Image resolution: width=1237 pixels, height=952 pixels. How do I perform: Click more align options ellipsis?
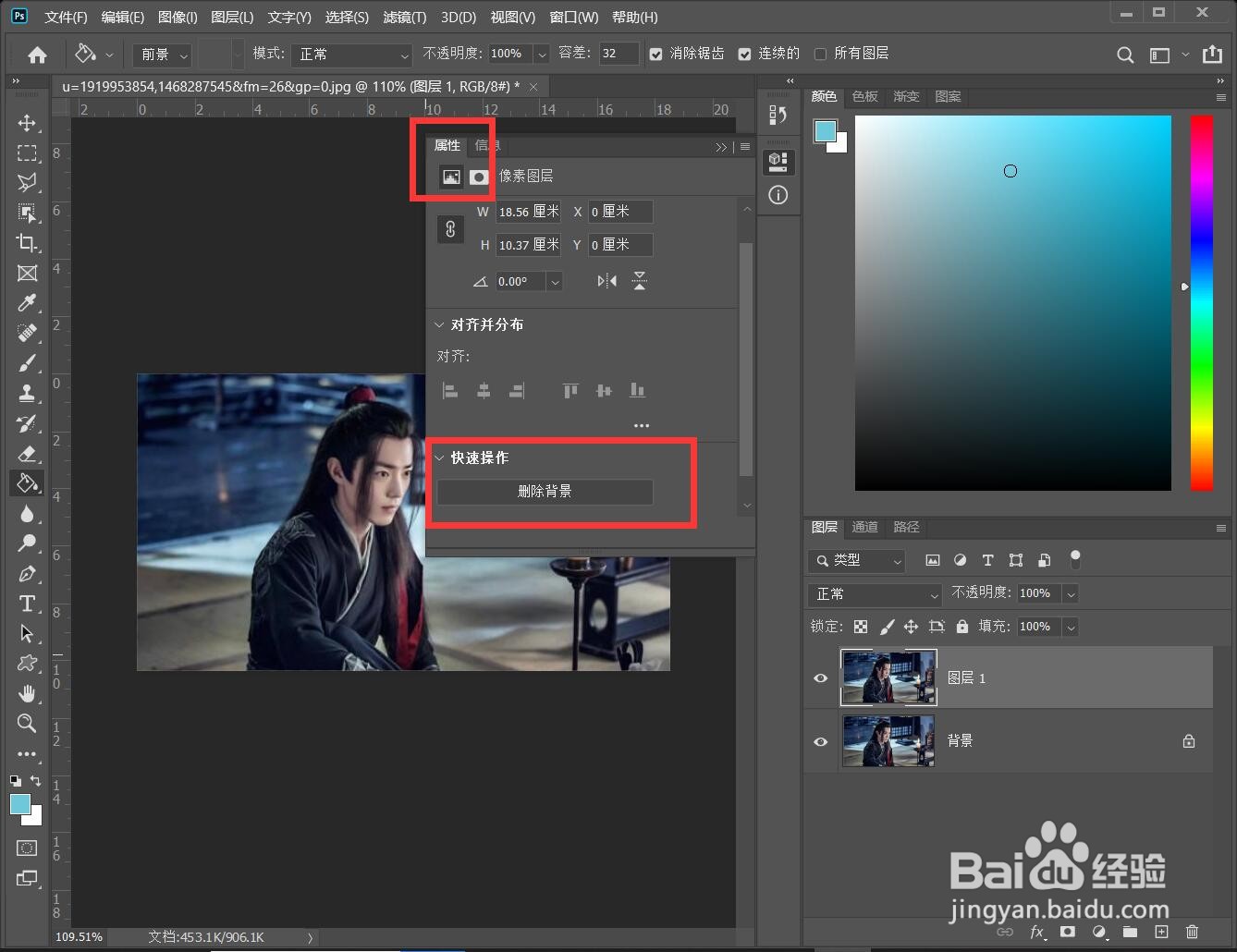642,426
